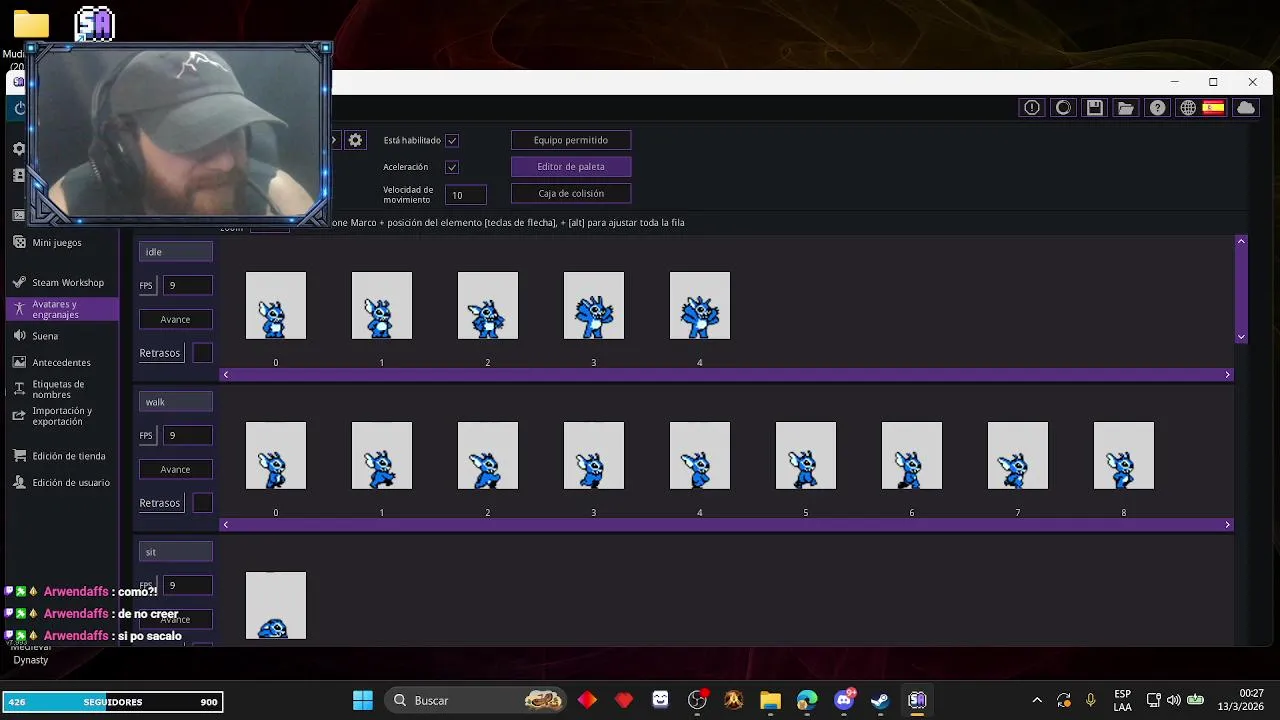
Task: Click the Equipo permitido button
Action: click(571, 140)
